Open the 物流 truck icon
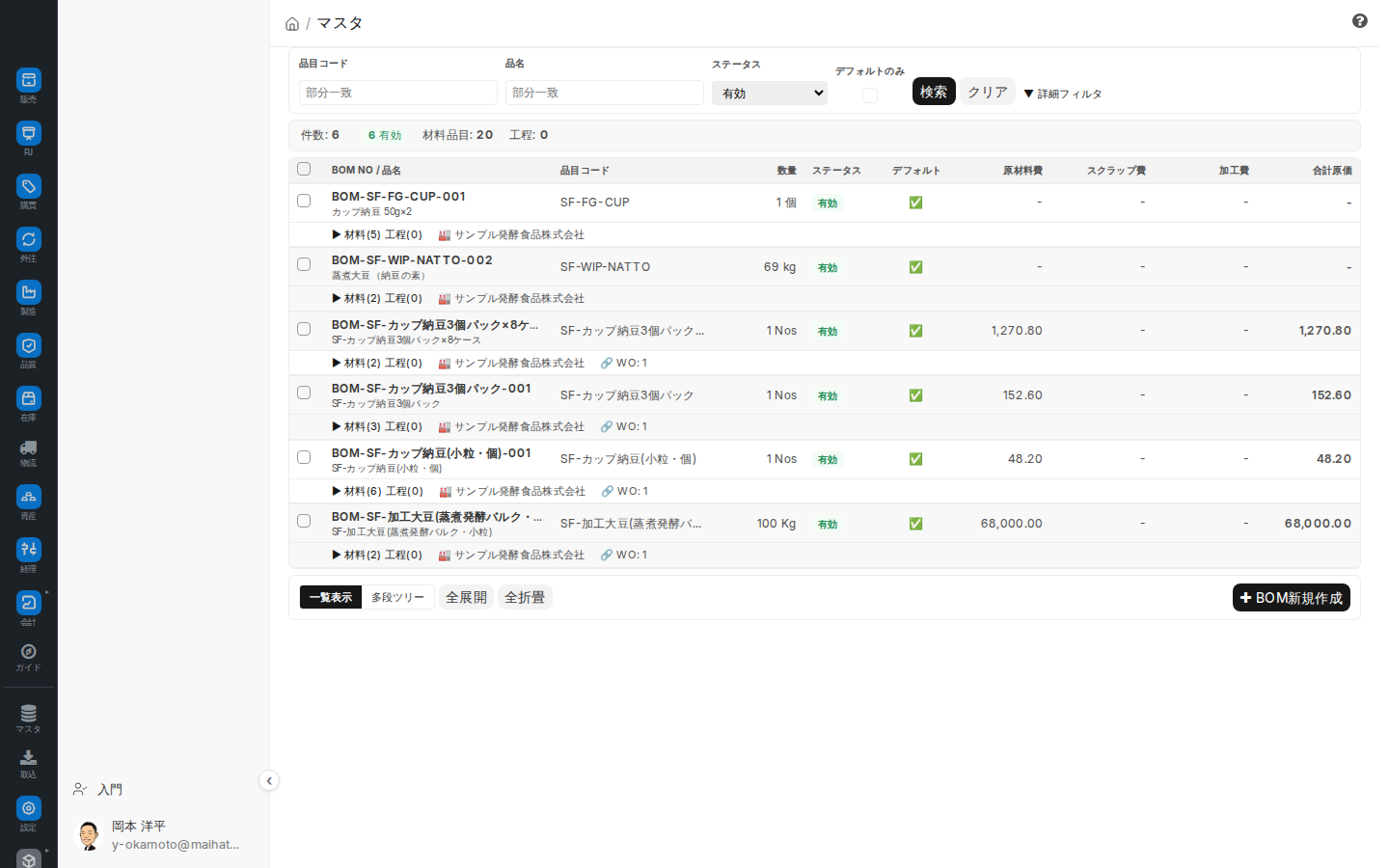1389x868 pixels. [29, 448]
